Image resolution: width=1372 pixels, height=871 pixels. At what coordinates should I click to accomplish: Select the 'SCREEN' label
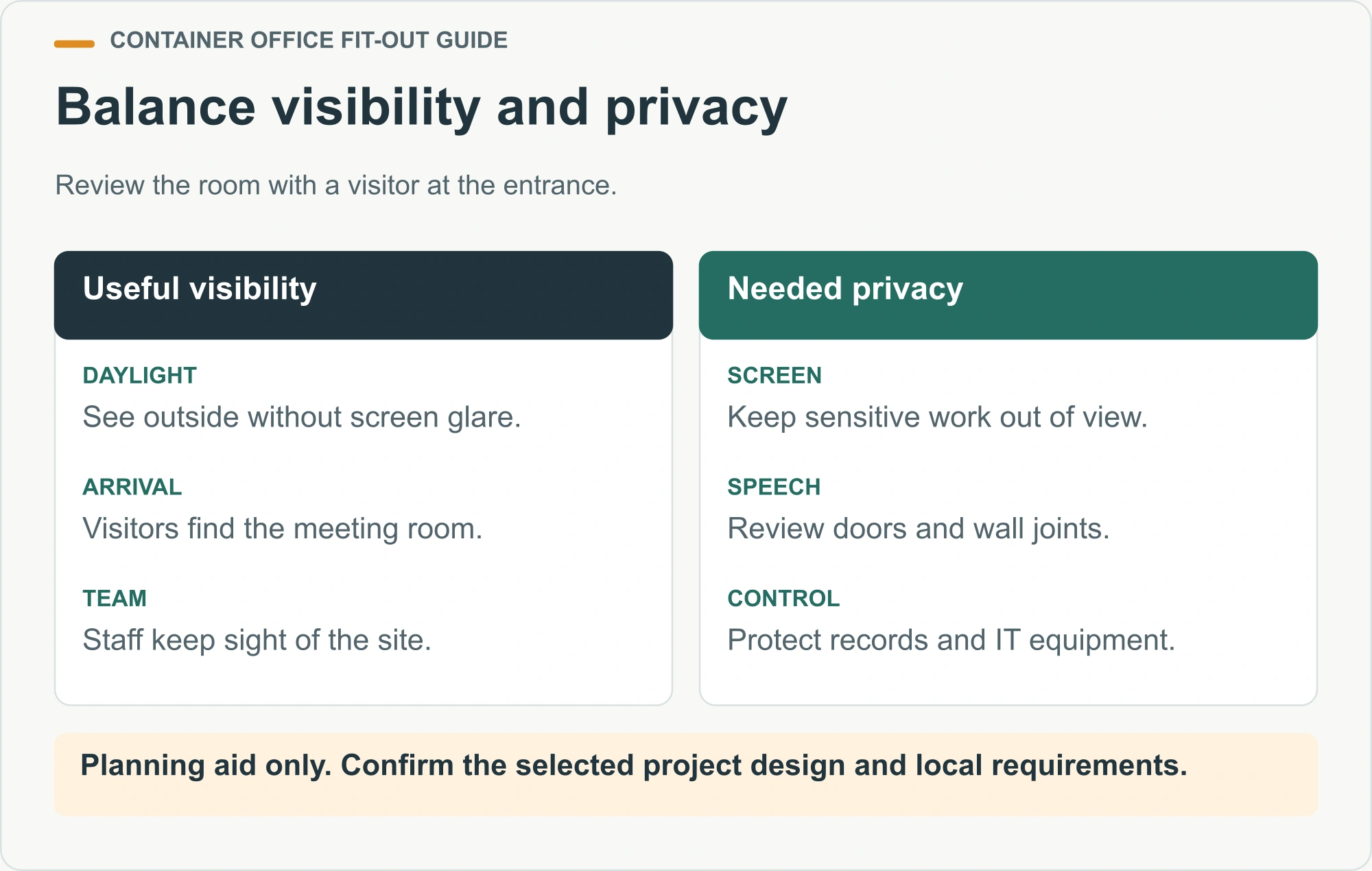[x=774, y=375]
